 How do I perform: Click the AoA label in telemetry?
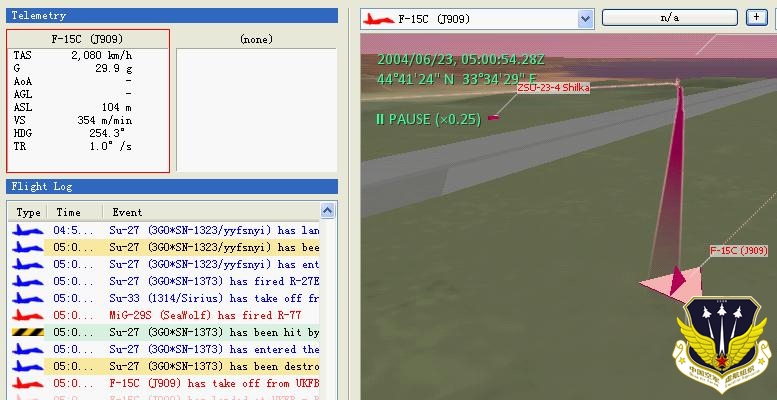click(x=22, y=81)
